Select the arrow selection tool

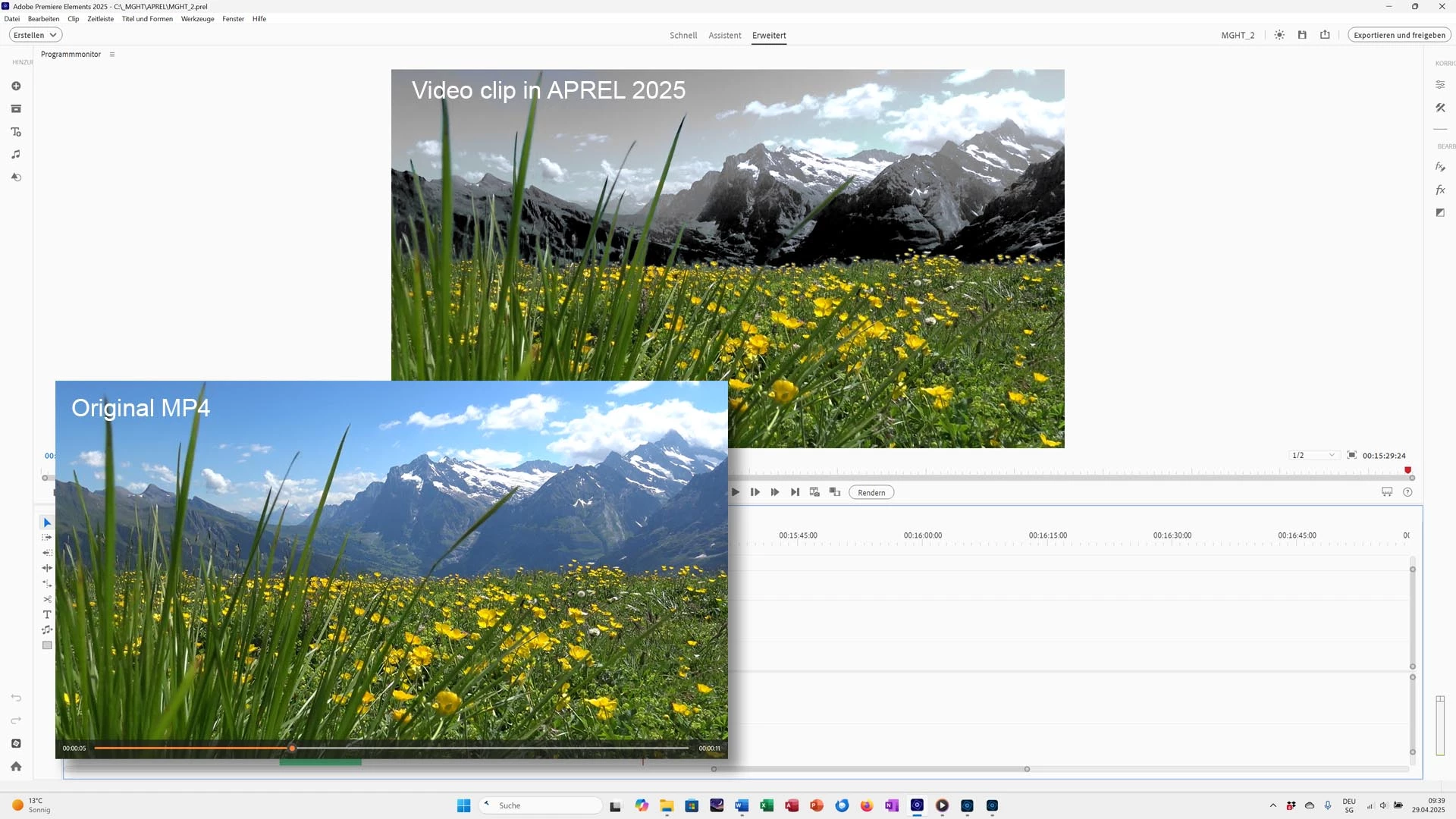pos(47,522)
